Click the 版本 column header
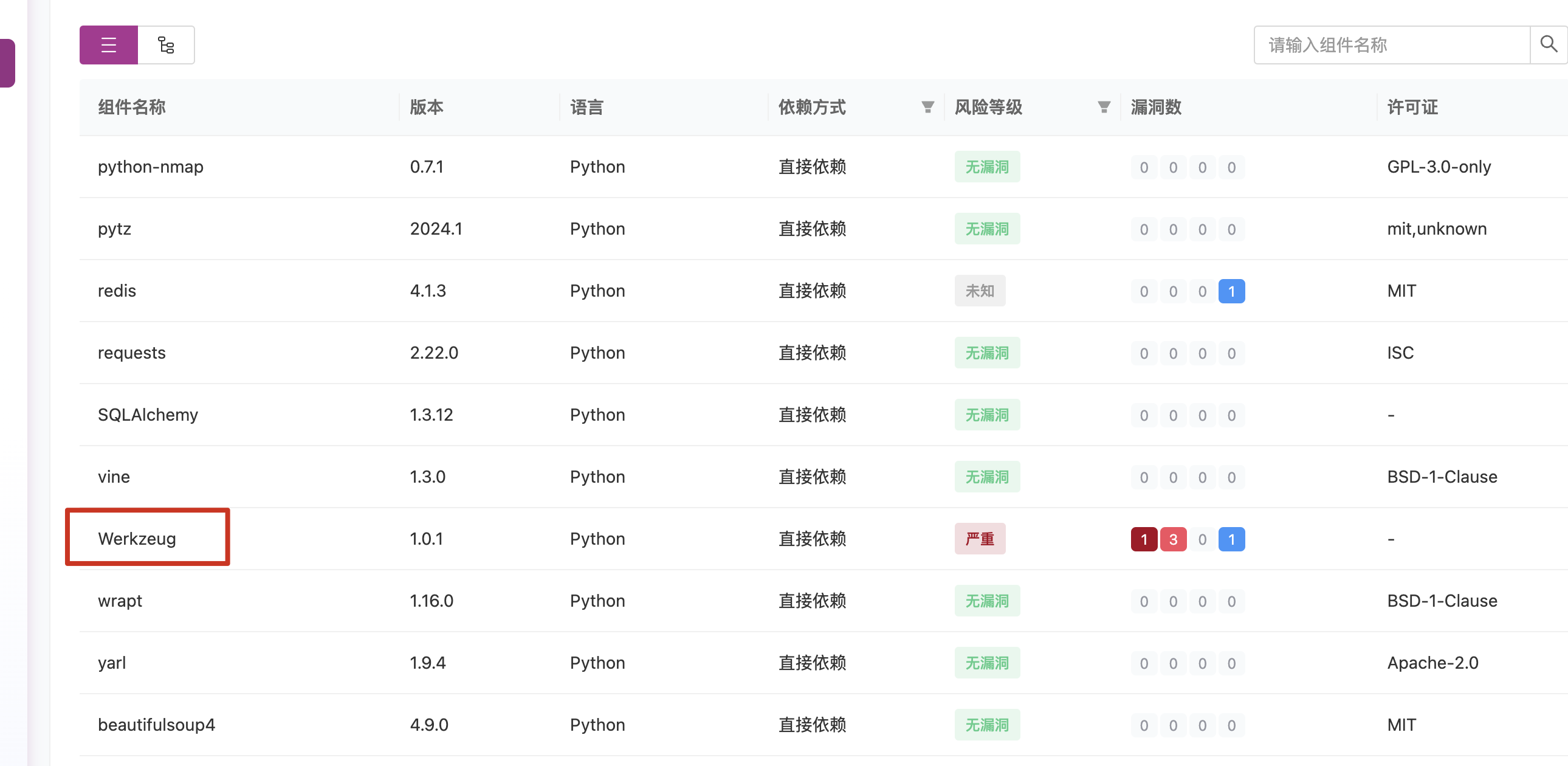The image size is (1568, 766). [426, 107]
